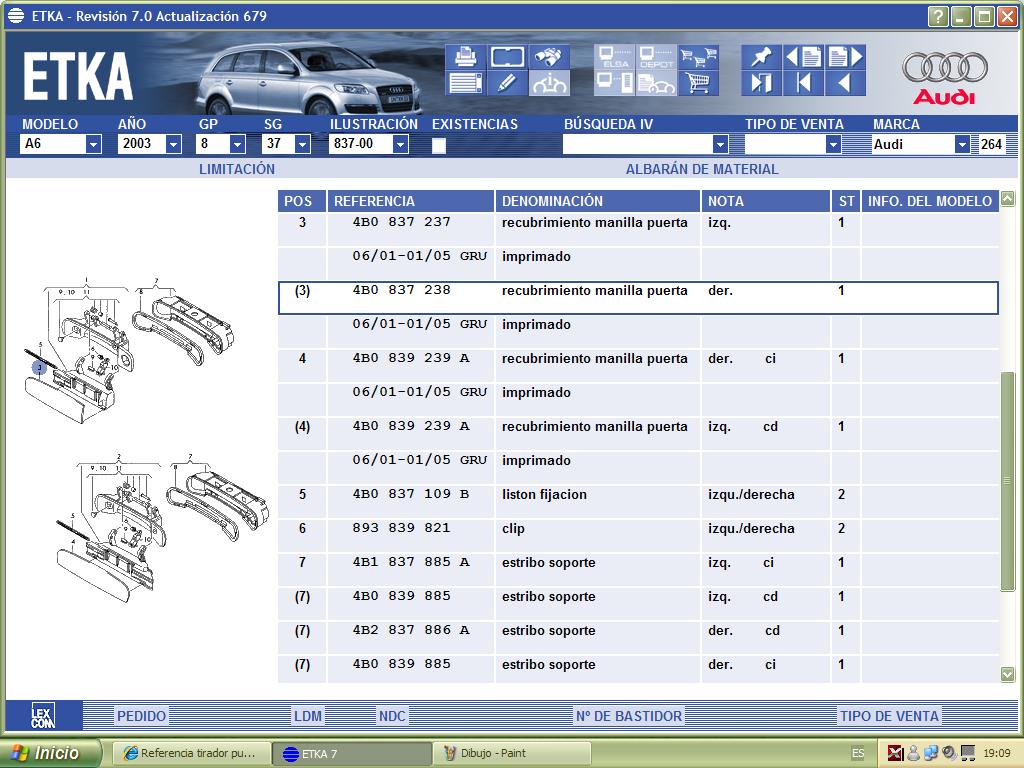Viewport: 1024px width, 768px height.
Task: Select estribo soporte 4B2 837 886 A
Action: 638,637
